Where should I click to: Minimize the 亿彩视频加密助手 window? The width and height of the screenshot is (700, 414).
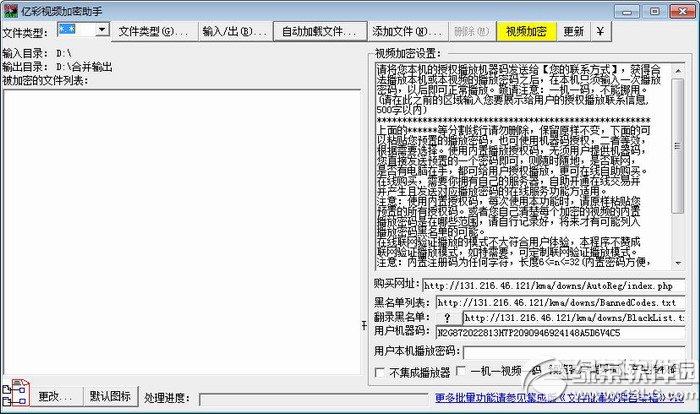(627, 12)
